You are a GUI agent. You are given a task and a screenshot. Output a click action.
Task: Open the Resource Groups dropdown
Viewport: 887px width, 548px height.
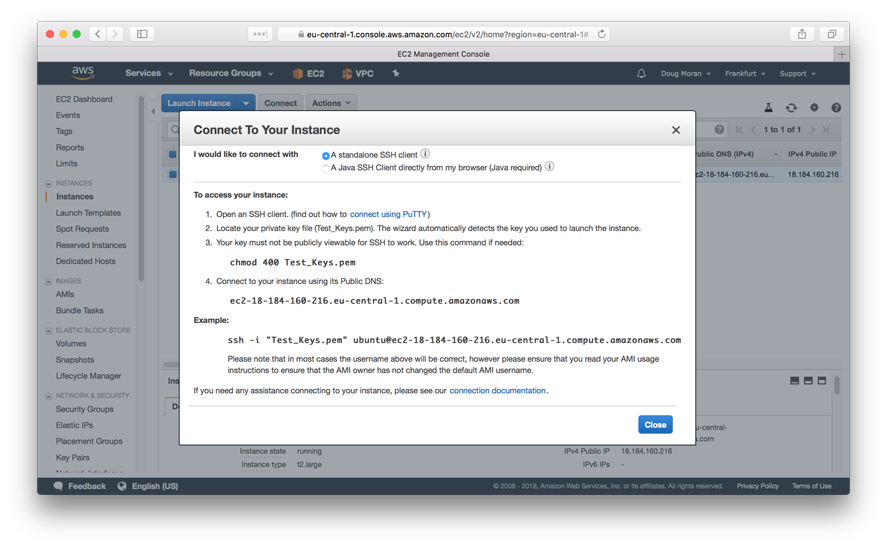tap(231, 74)
